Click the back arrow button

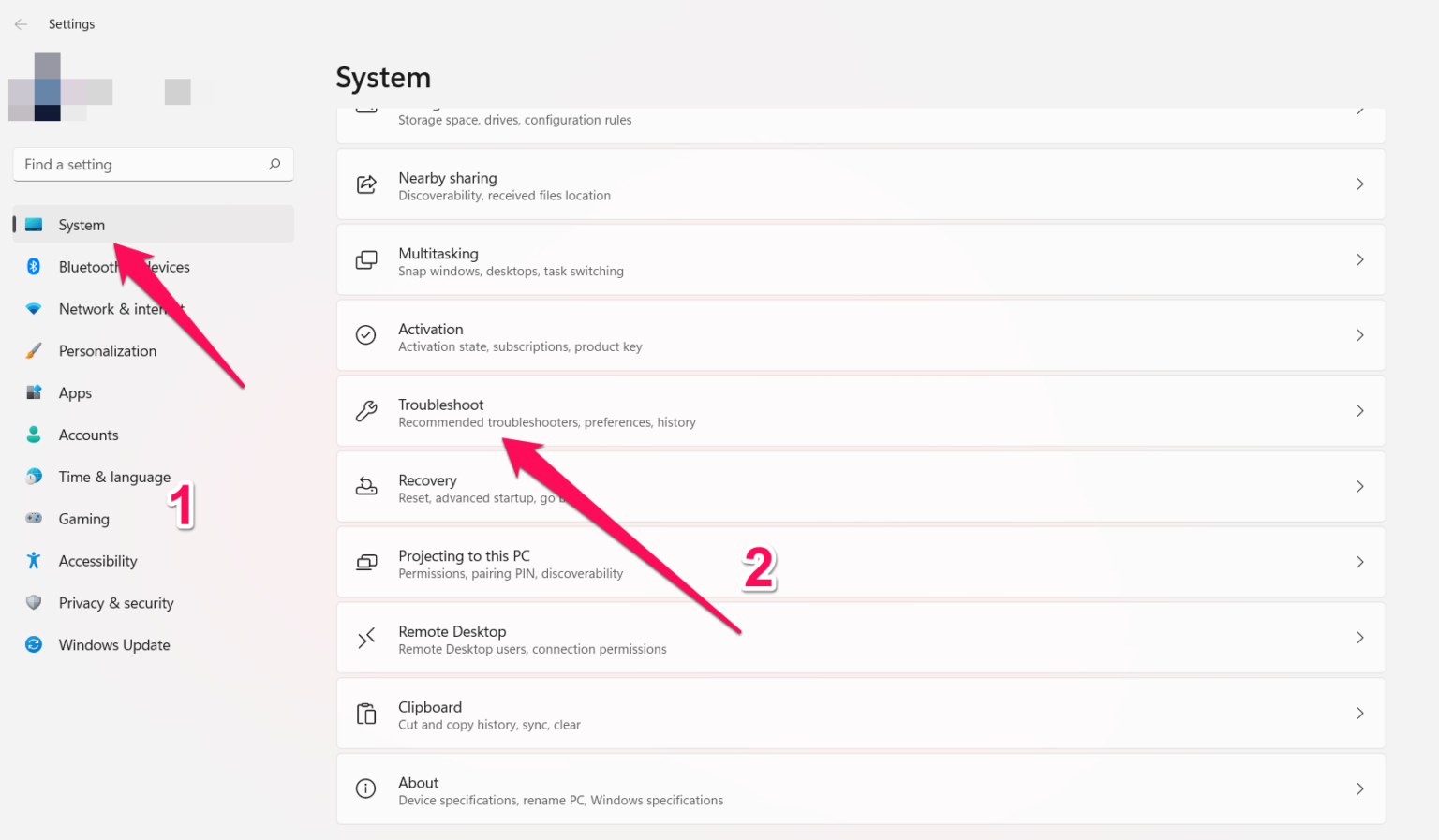(x=21, y=23)
